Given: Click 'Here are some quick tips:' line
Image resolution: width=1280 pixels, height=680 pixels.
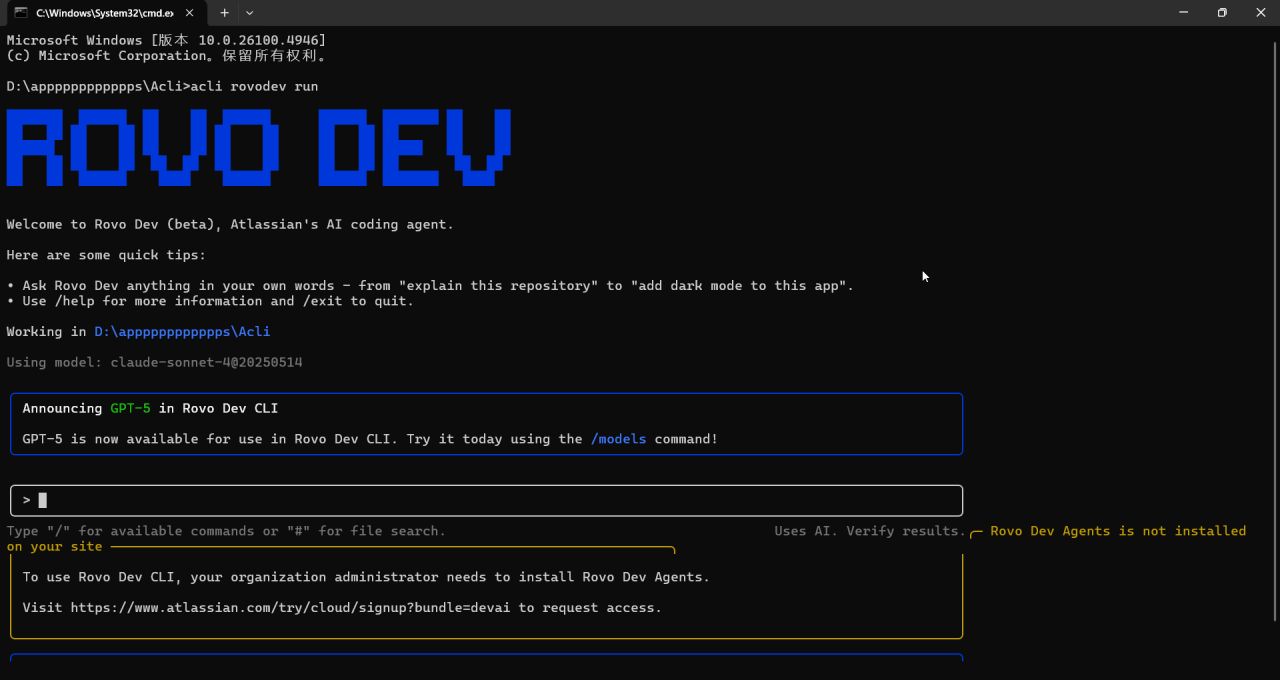Looking at the screenshot, I should (x=106, y=255).
